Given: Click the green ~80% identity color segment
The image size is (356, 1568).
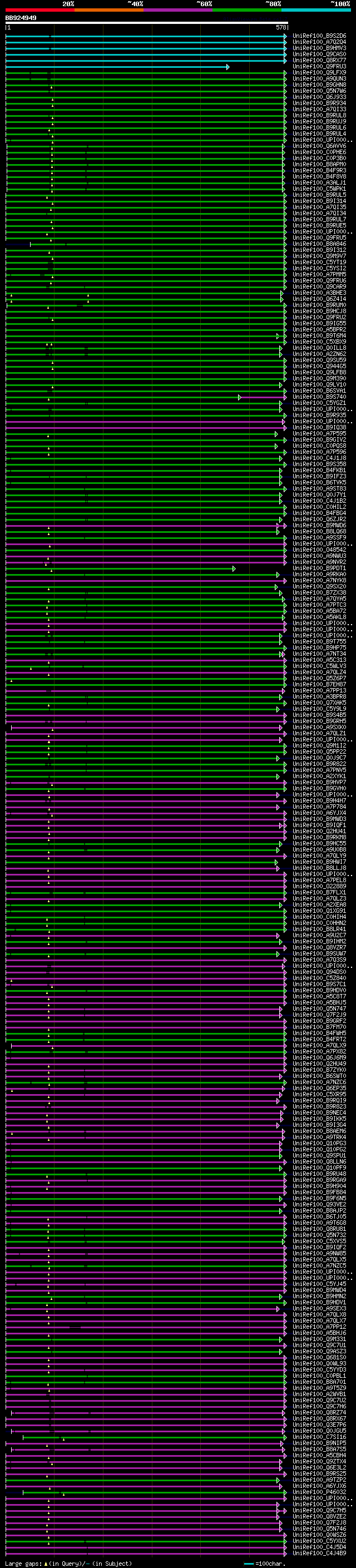Looking at the screenshot, I should pyautogui.click(x=247, y=10).
